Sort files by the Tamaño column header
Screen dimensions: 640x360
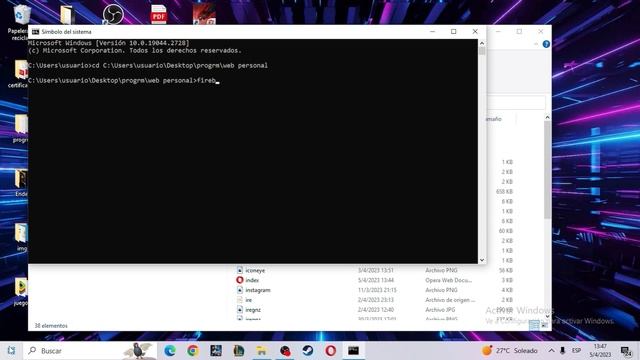(x=493, y=119)
